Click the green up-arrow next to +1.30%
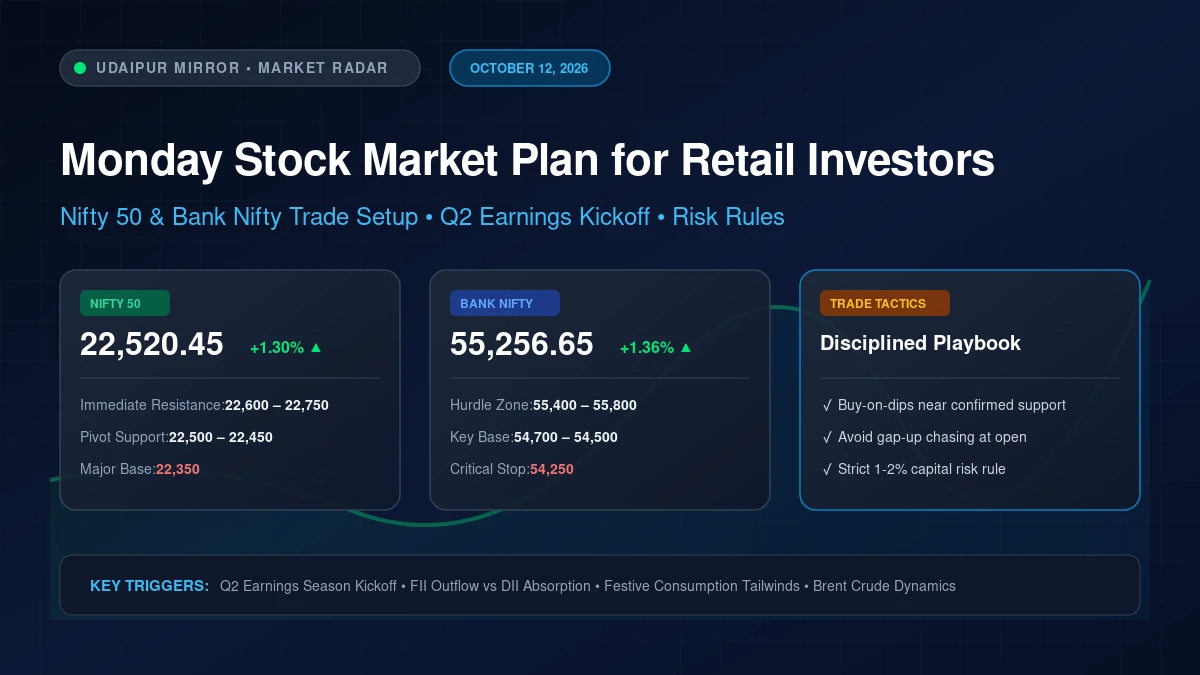This screenshot has width=1200, height=675. (316, 348)
